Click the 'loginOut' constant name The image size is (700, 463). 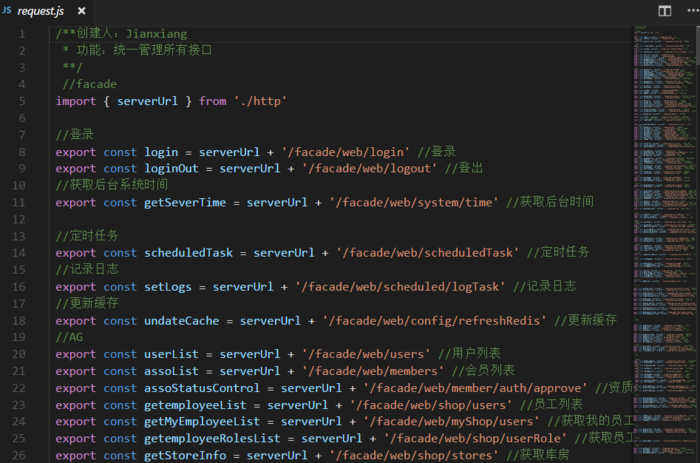(x=171, y=169)
